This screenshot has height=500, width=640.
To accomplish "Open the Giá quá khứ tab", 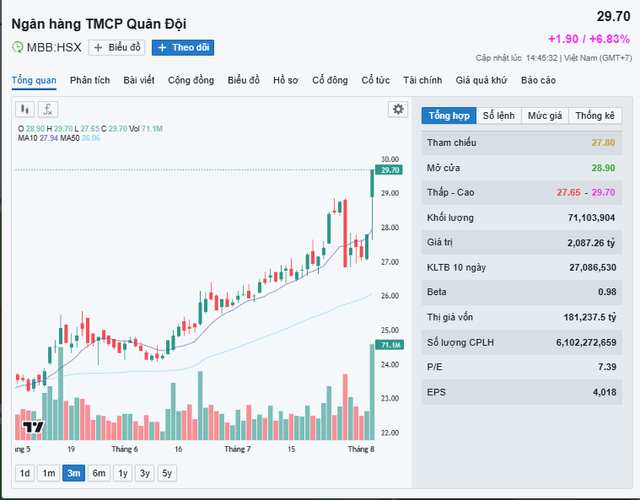I will pyautogui.click(x=481, y=80).
